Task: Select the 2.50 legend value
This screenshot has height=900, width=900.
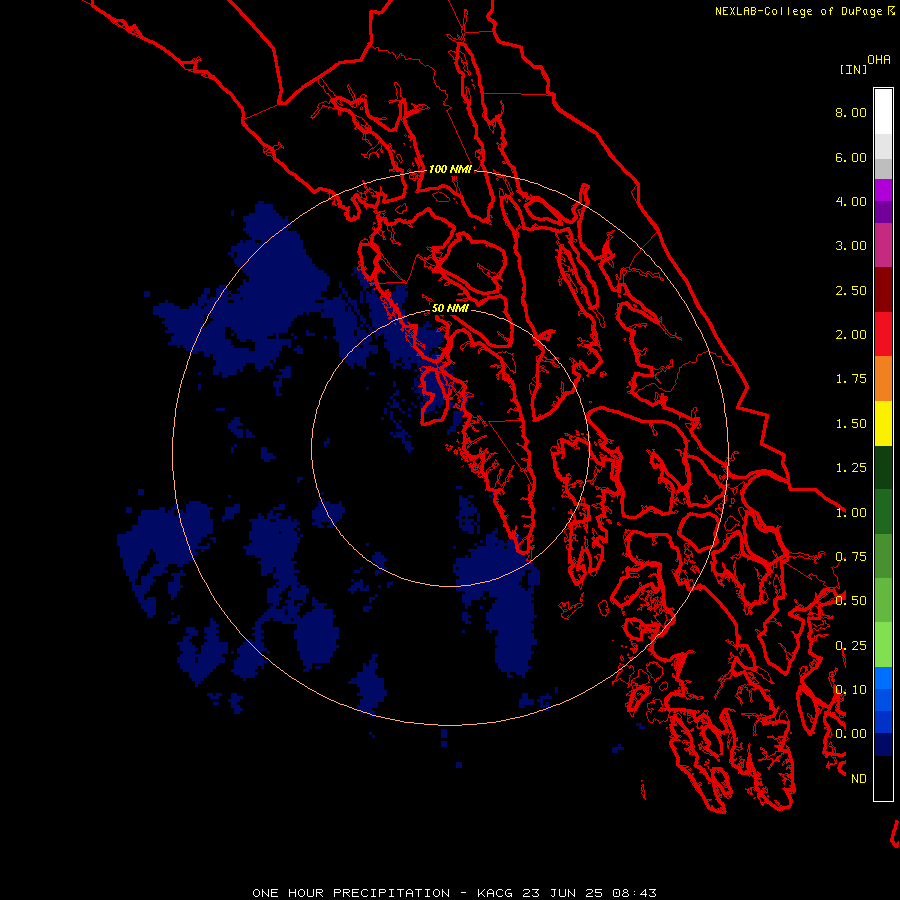Action: 851,290
